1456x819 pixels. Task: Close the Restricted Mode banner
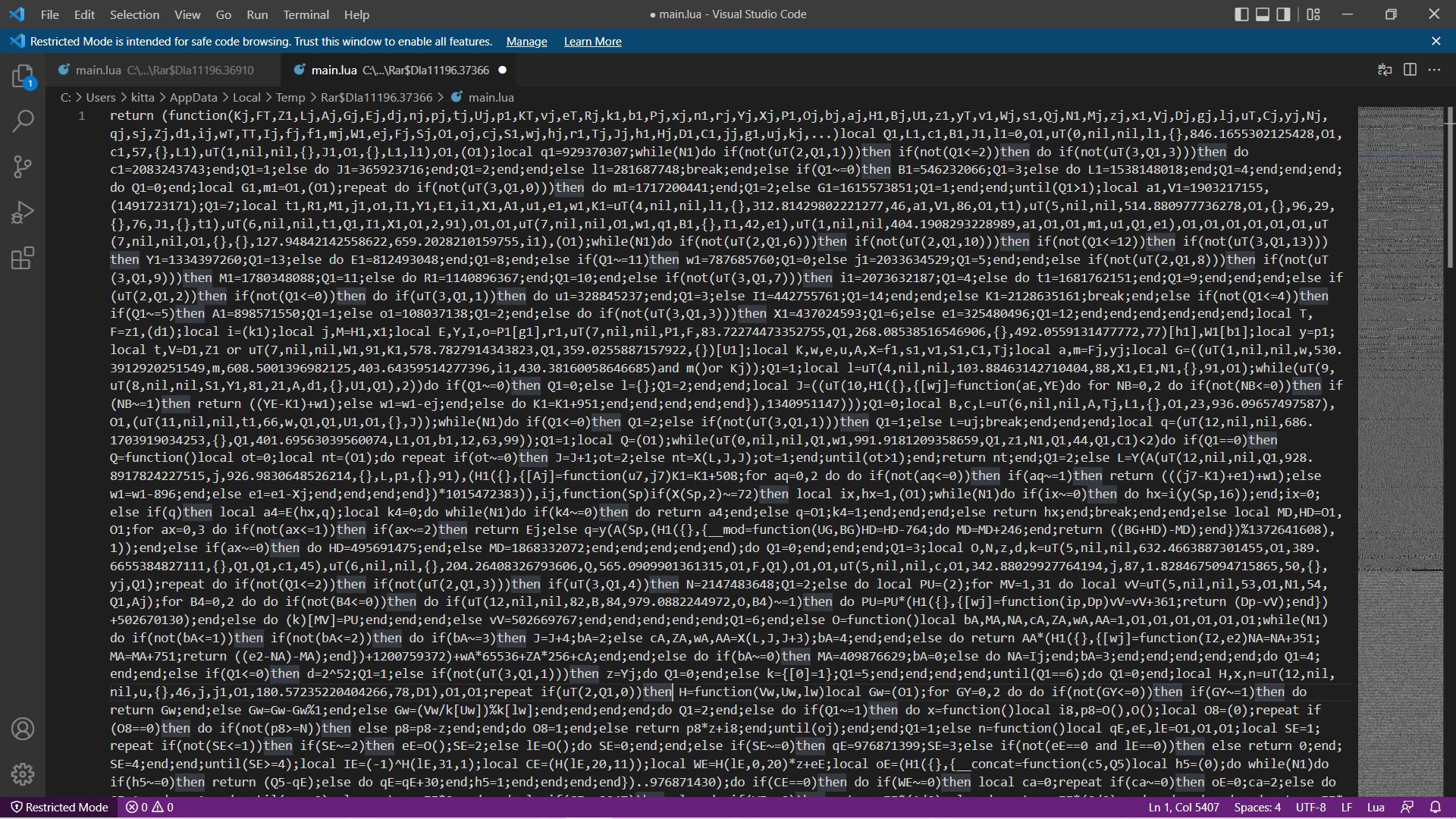(x=1436, y=41)
